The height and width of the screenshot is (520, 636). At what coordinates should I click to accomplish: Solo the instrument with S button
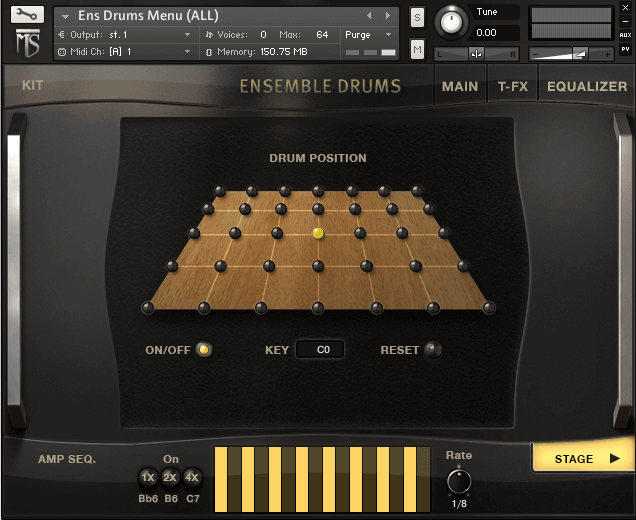[417, 17]
